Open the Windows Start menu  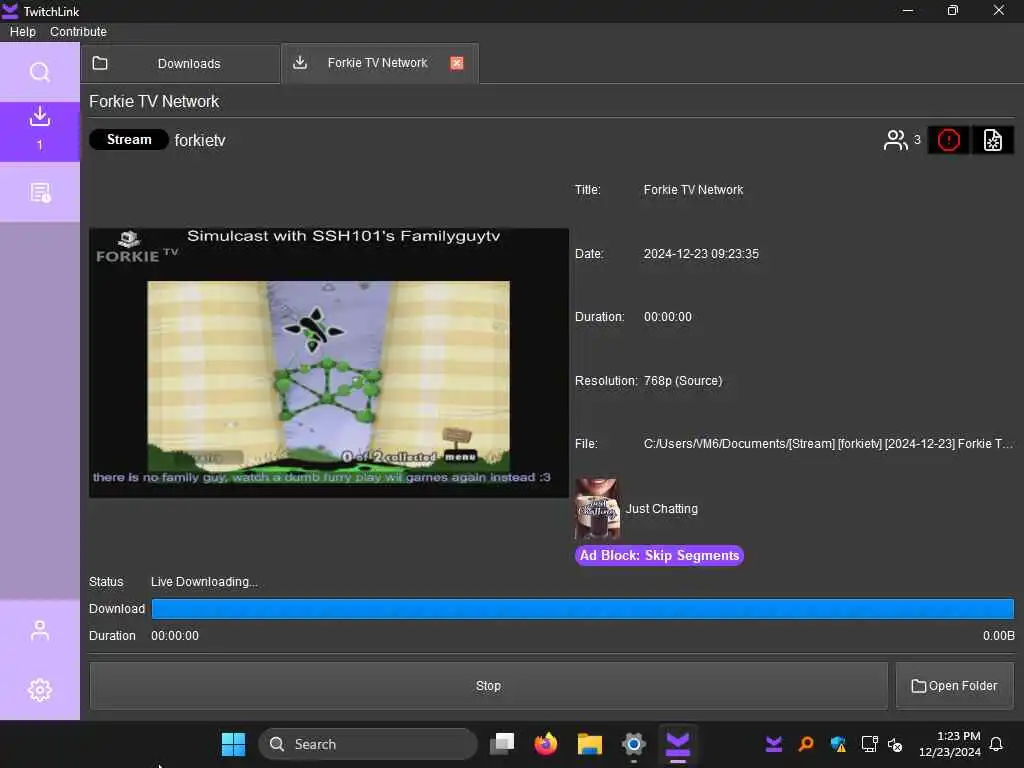(233, 744)
